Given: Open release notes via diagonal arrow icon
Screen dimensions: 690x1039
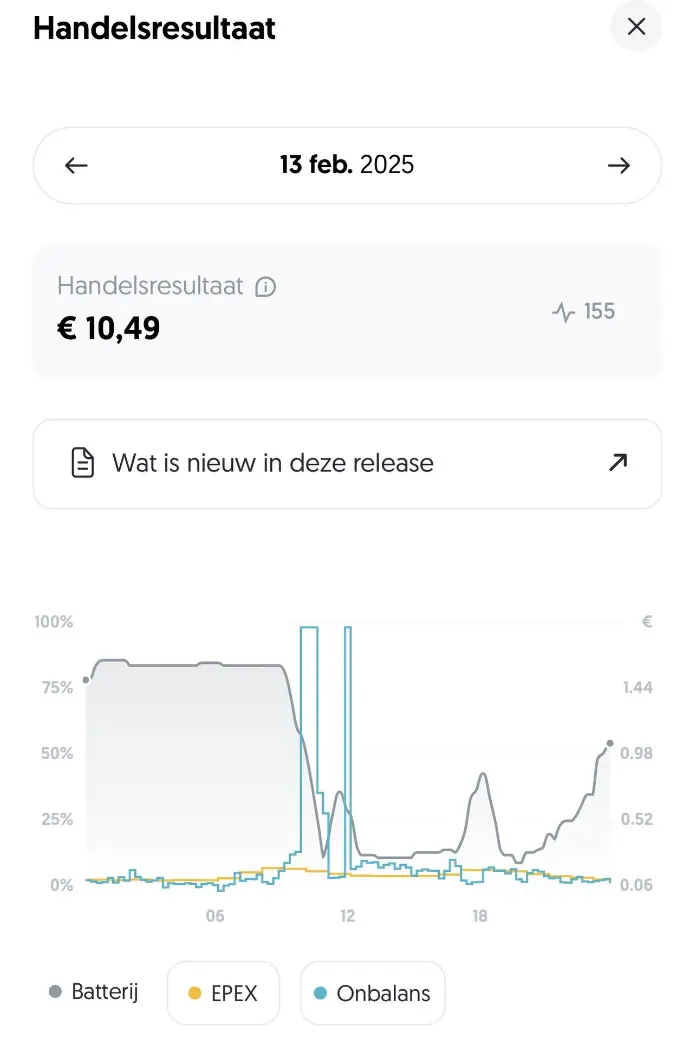Looking at the screenshot, I should click(618, 462).
